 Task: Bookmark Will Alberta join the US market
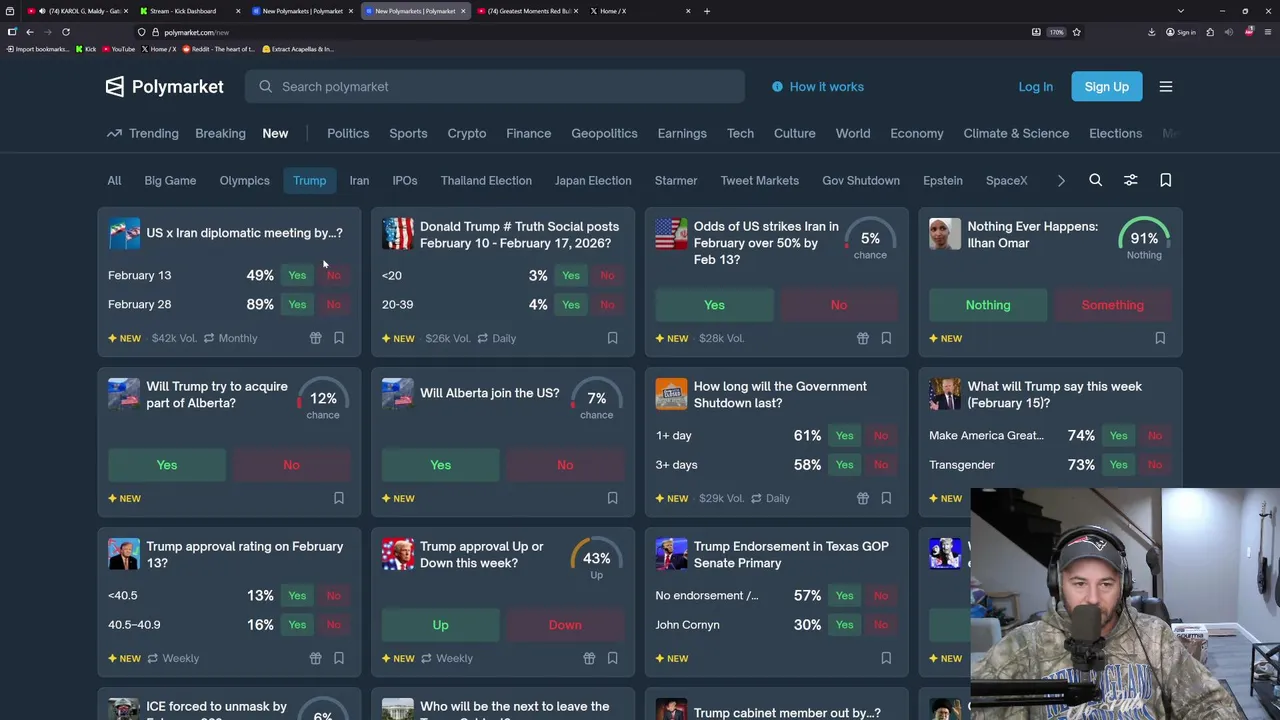tap(613, 498)
